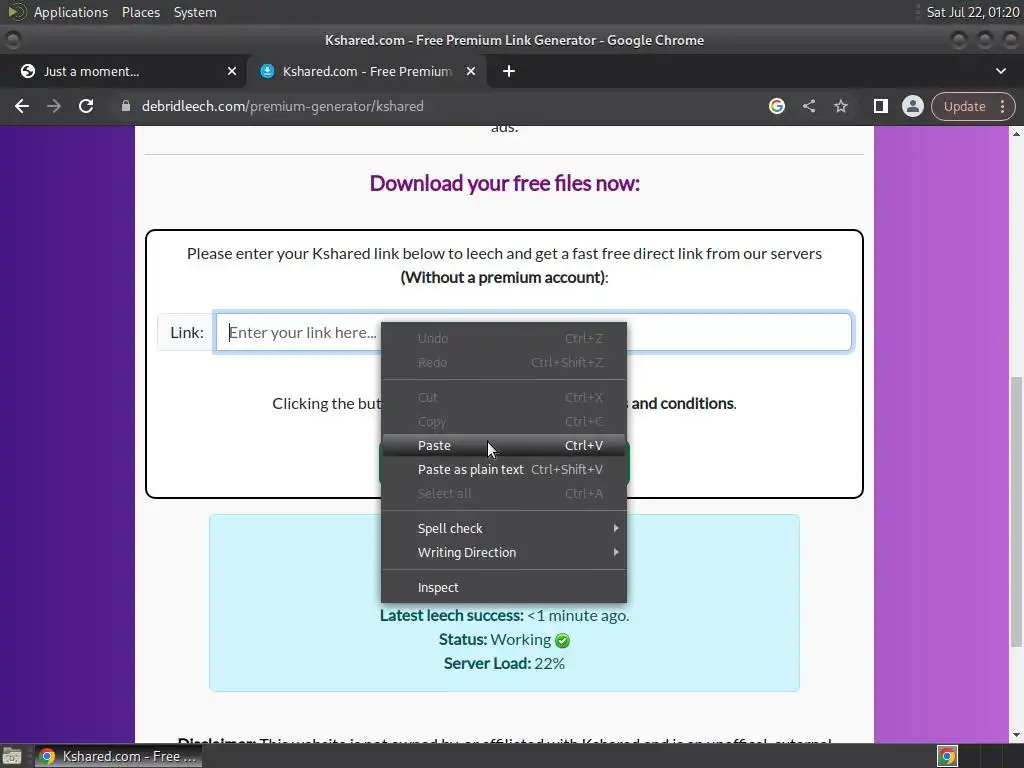Screen dimensions: 1024x768
Task: Click the Applications menu logo icon
Action: point(17,12)
